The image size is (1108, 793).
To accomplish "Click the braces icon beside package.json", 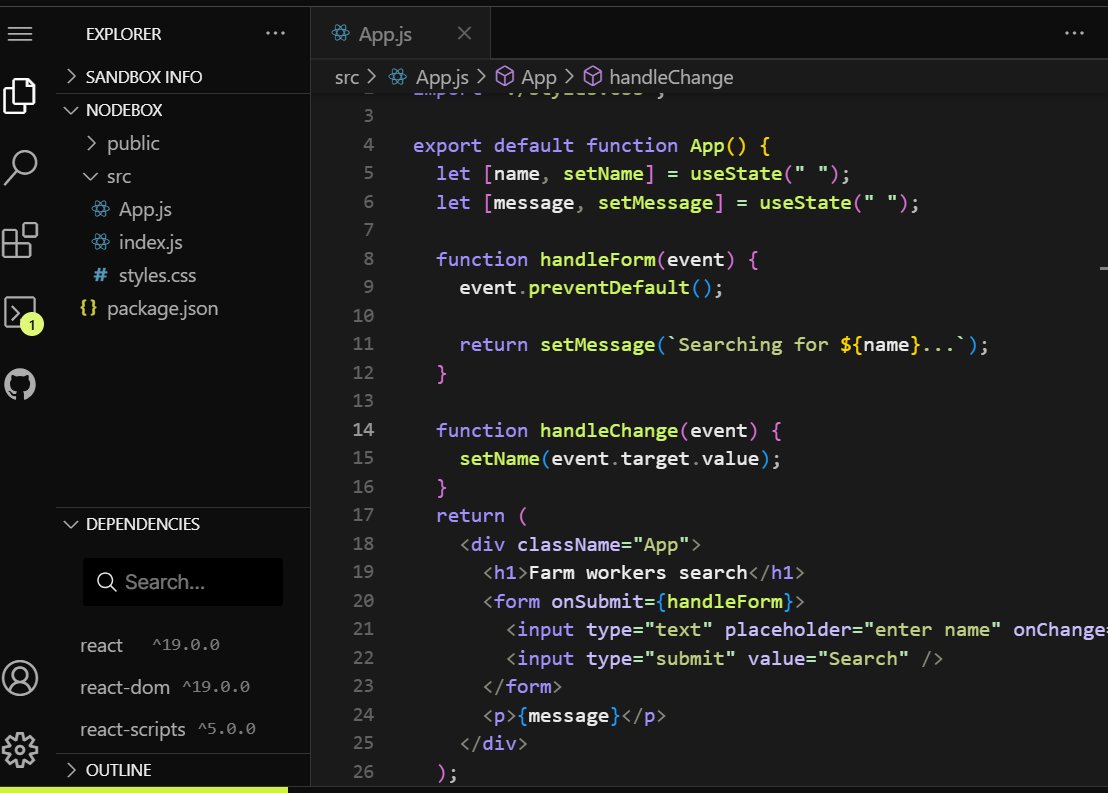I will pos(88,307).
